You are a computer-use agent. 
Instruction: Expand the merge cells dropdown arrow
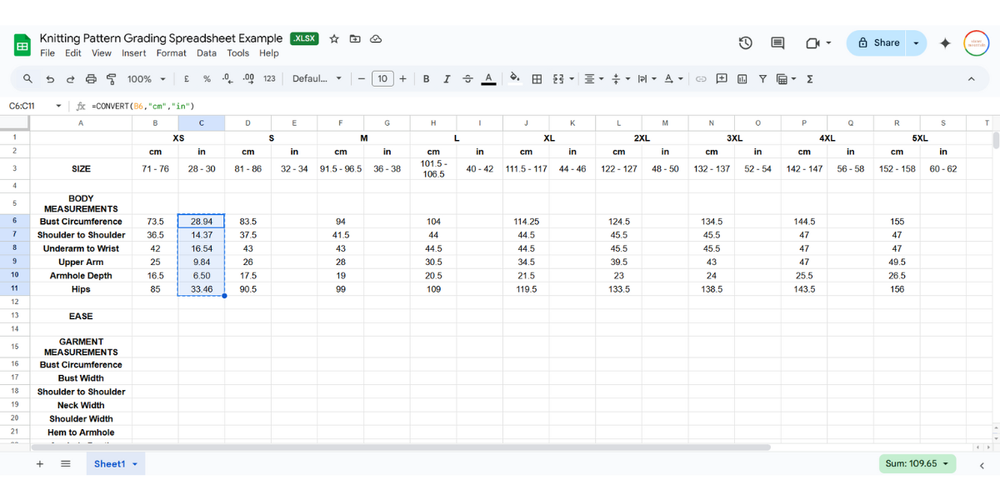pos(571,79)
